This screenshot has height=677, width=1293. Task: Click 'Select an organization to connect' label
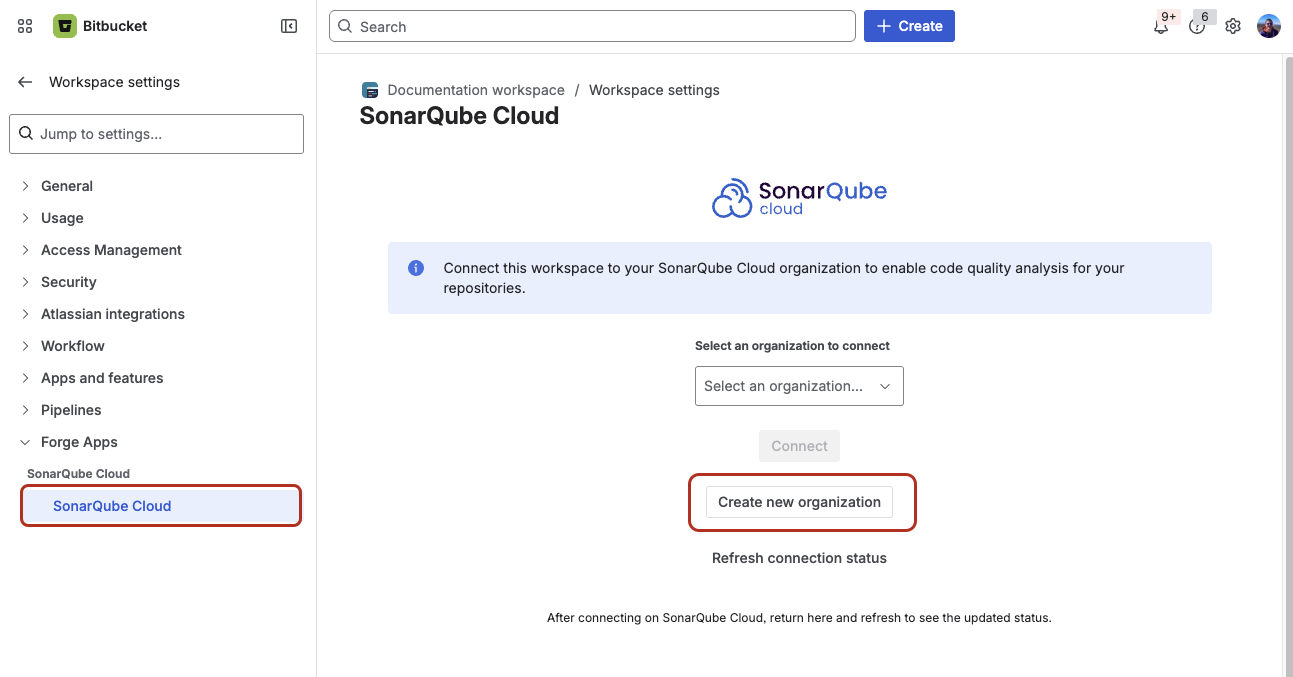[x=792, y=346]
